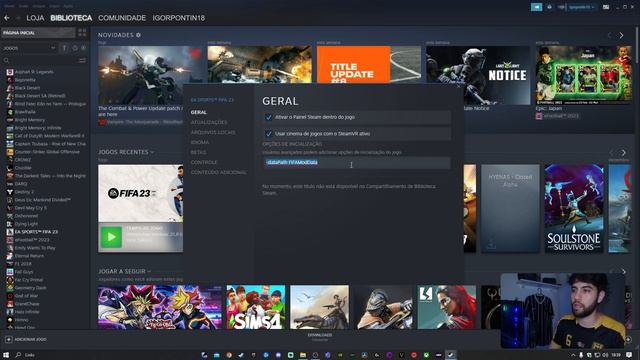Image resolution: width=640 pixels, height=360 pixels.
Task: Open the HYENAS Closed Alpha card
Action: [510, 208]
